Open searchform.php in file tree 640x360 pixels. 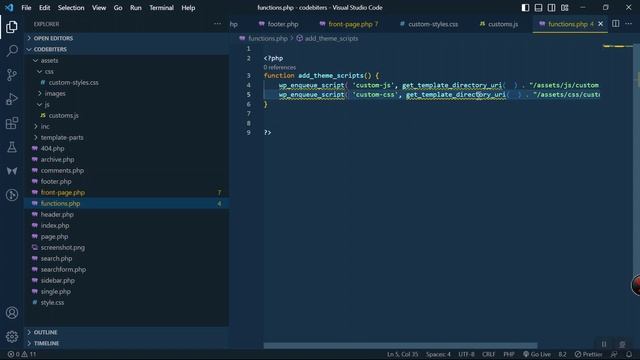pos(127,269)
